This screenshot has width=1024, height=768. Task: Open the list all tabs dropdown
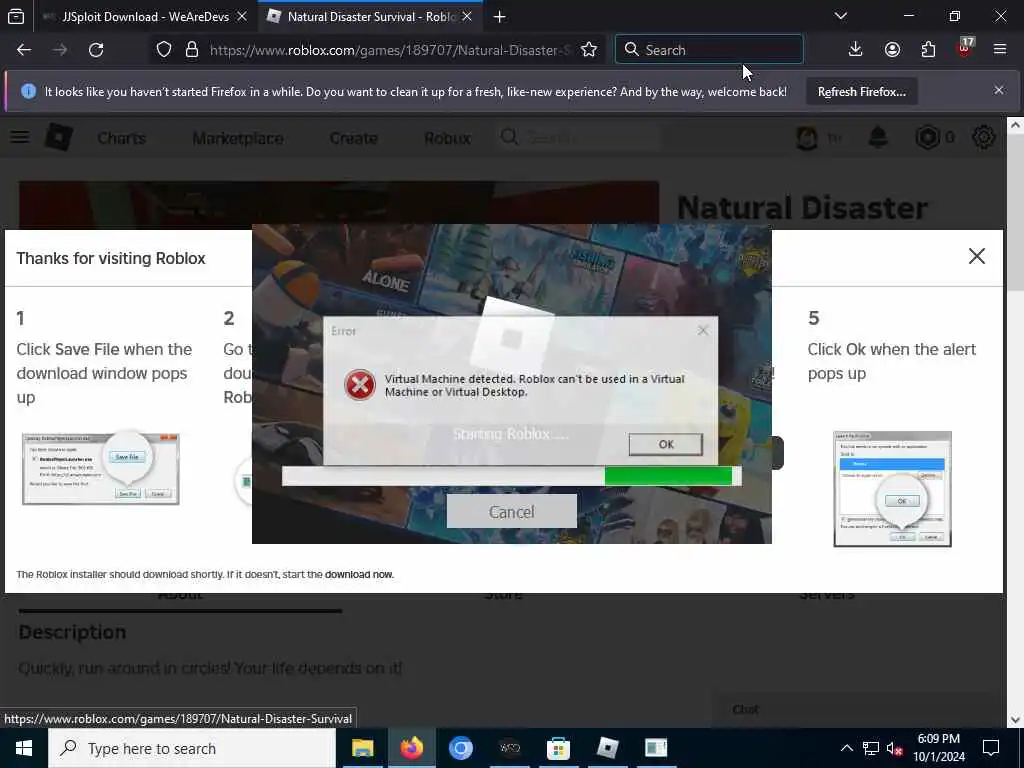[x=840, y=16]
